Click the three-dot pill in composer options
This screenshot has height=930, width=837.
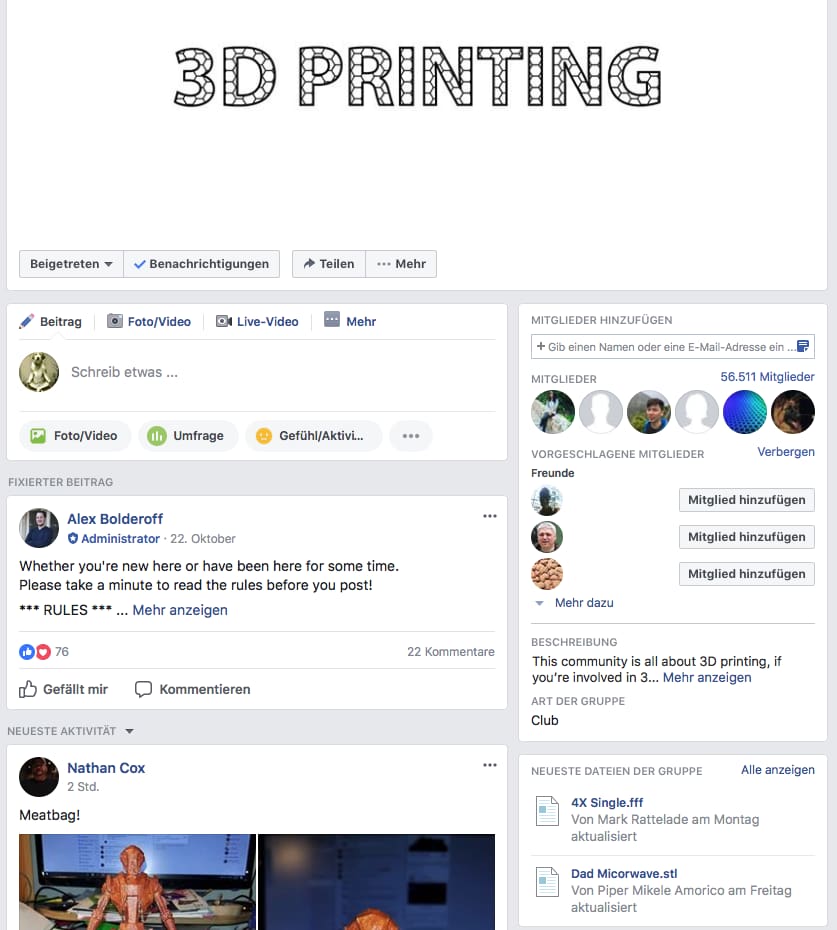(x=410, y=436)
